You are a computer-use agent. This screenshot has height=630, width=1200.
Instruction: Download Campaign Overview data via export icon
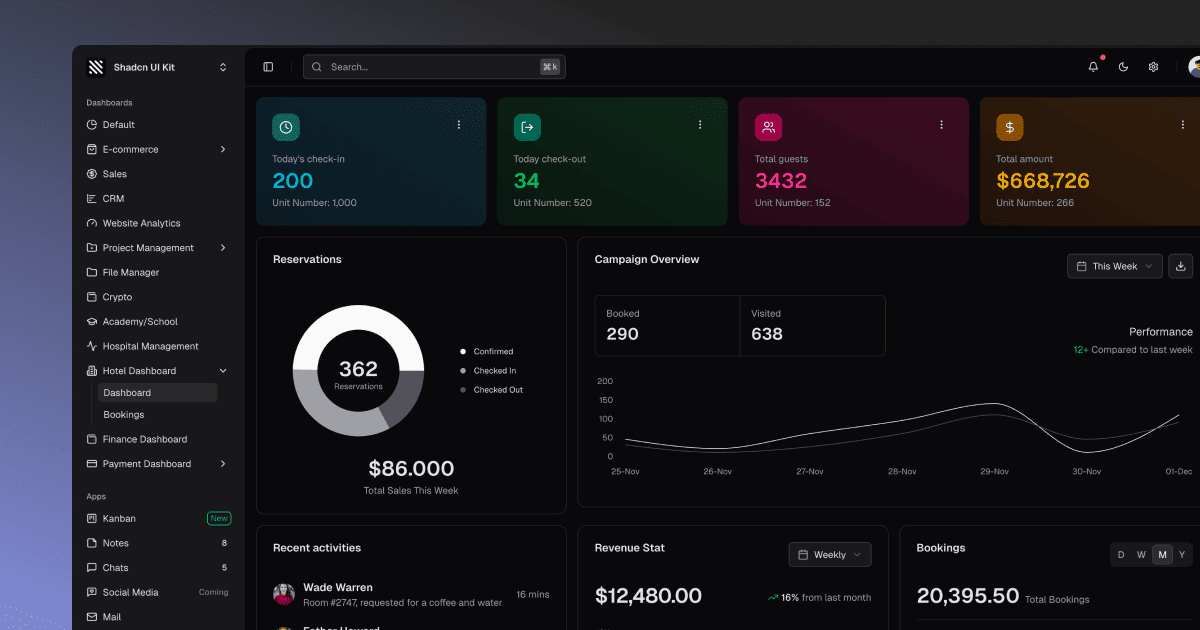(1180, 266)
